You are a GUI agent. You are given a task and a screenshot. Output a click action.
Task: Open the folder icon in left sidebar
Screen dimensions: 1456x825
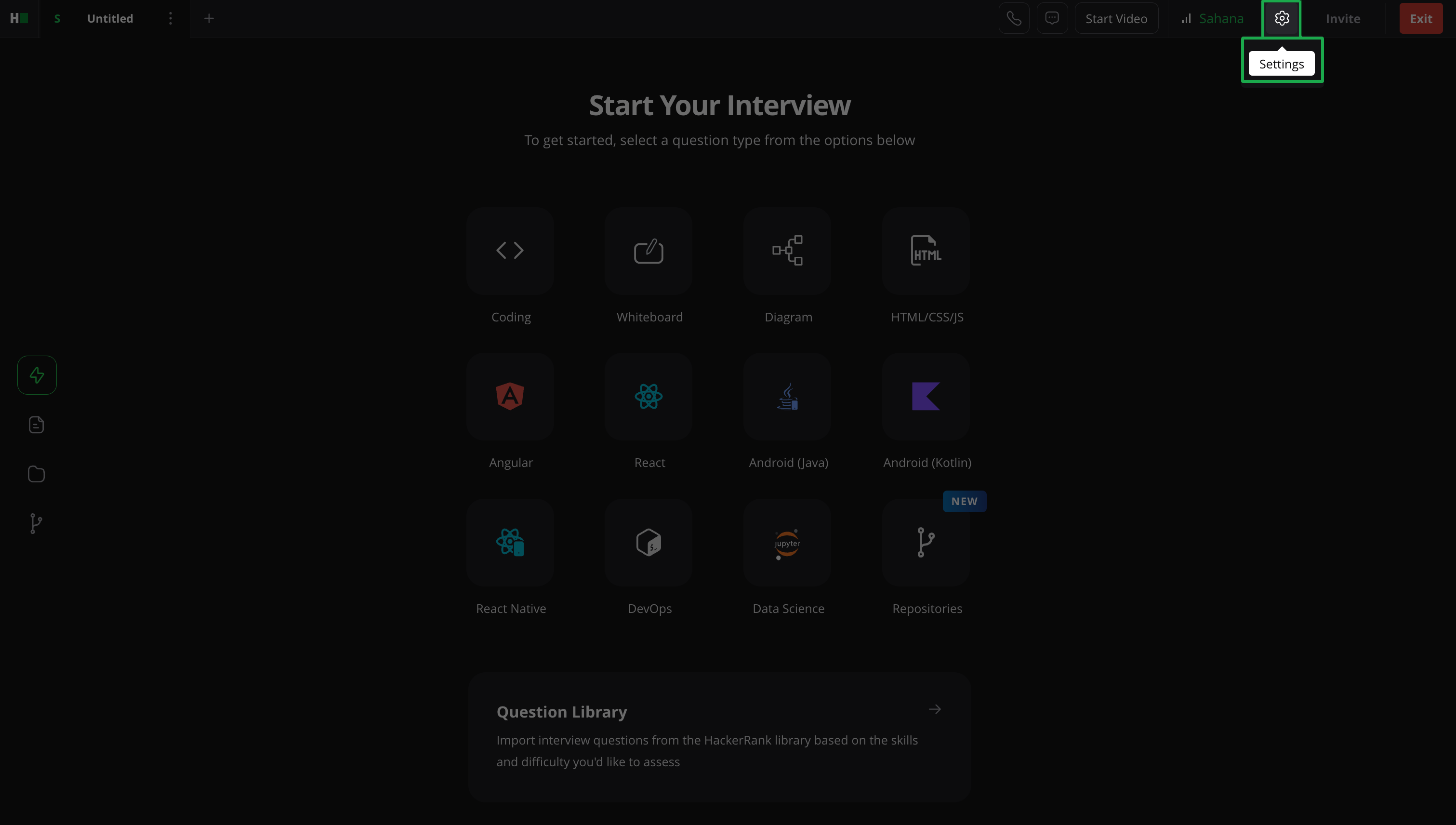click(36, 474)
